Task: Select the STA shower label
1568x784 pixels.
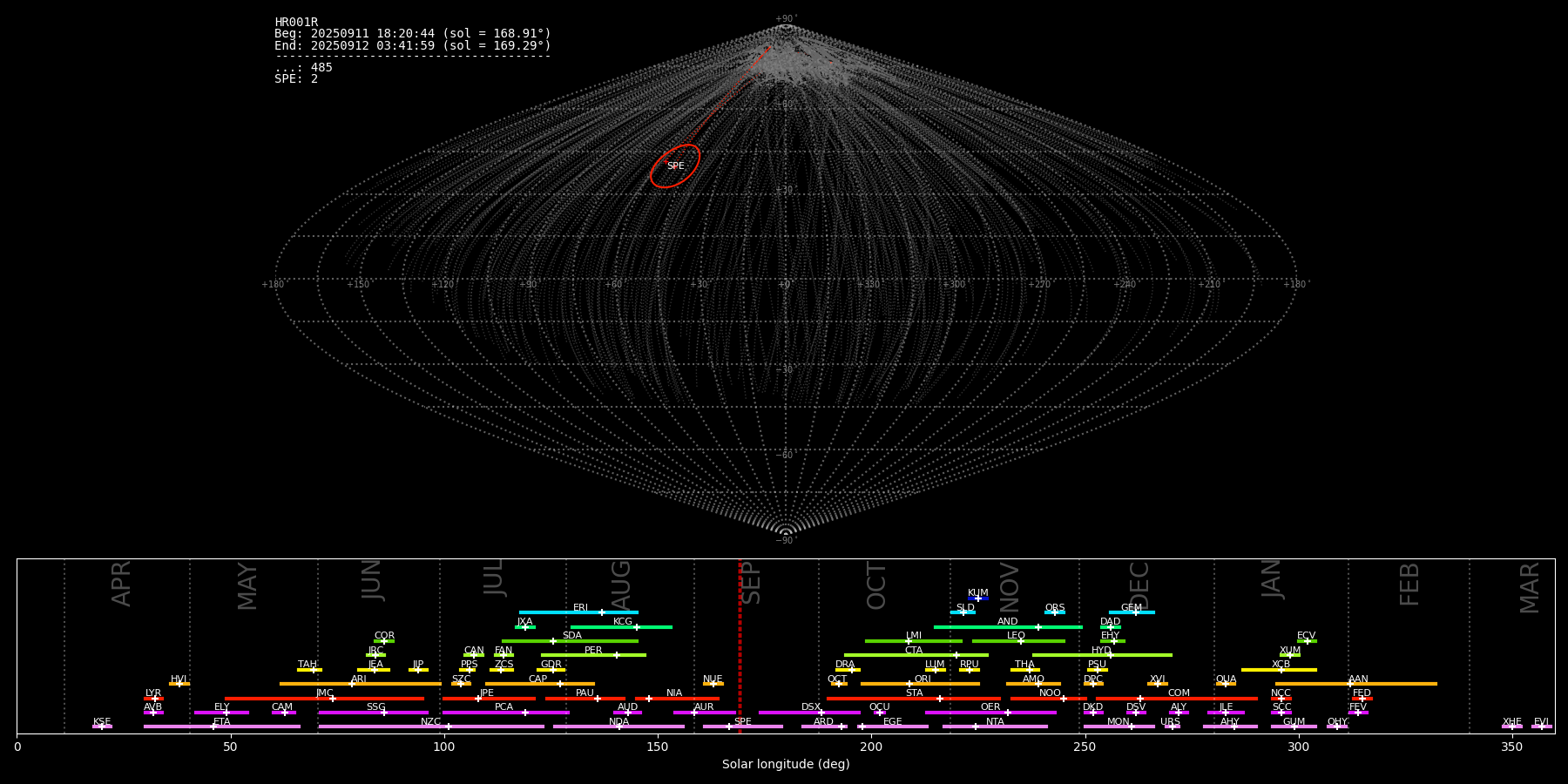Action: pyautogui.click(x=914, y=693)
